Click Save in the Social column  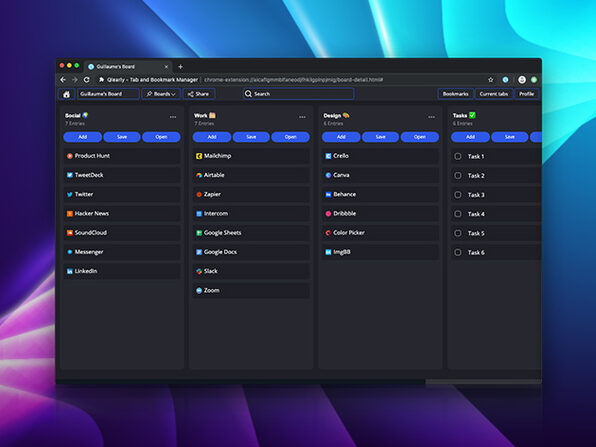pos(122,137)
